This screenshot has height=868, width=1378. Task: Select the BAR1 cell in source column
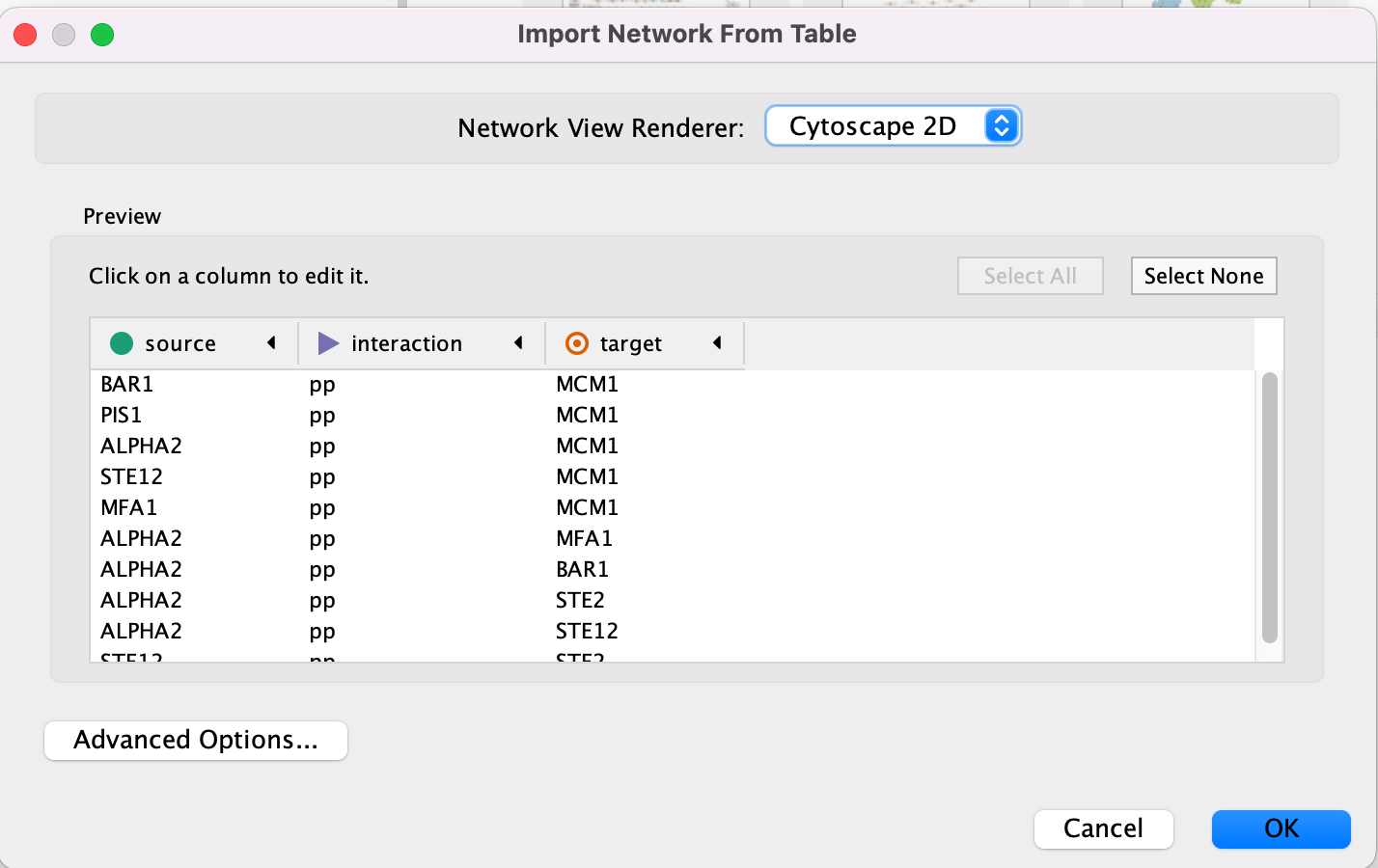127,384
